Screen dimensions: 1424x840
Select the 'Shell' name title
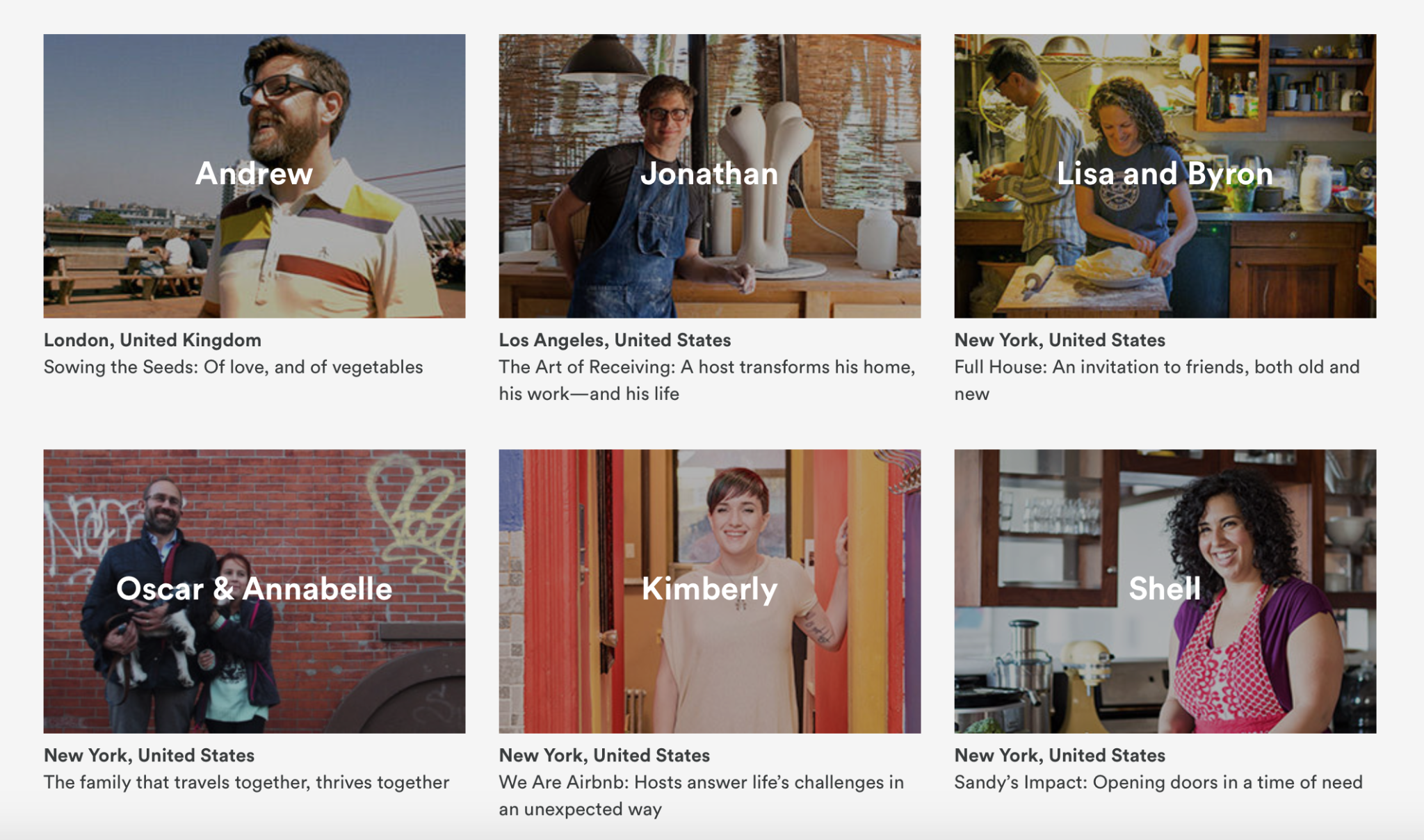(1165, 589)
